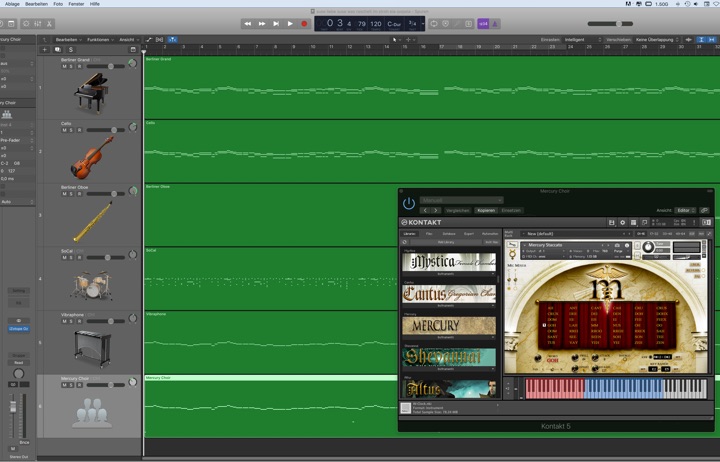Image resolution: width=720 pixels, height=462 pixels.
Task: Select the Files tab in the Kontakt browser
Action: point(429,234)
